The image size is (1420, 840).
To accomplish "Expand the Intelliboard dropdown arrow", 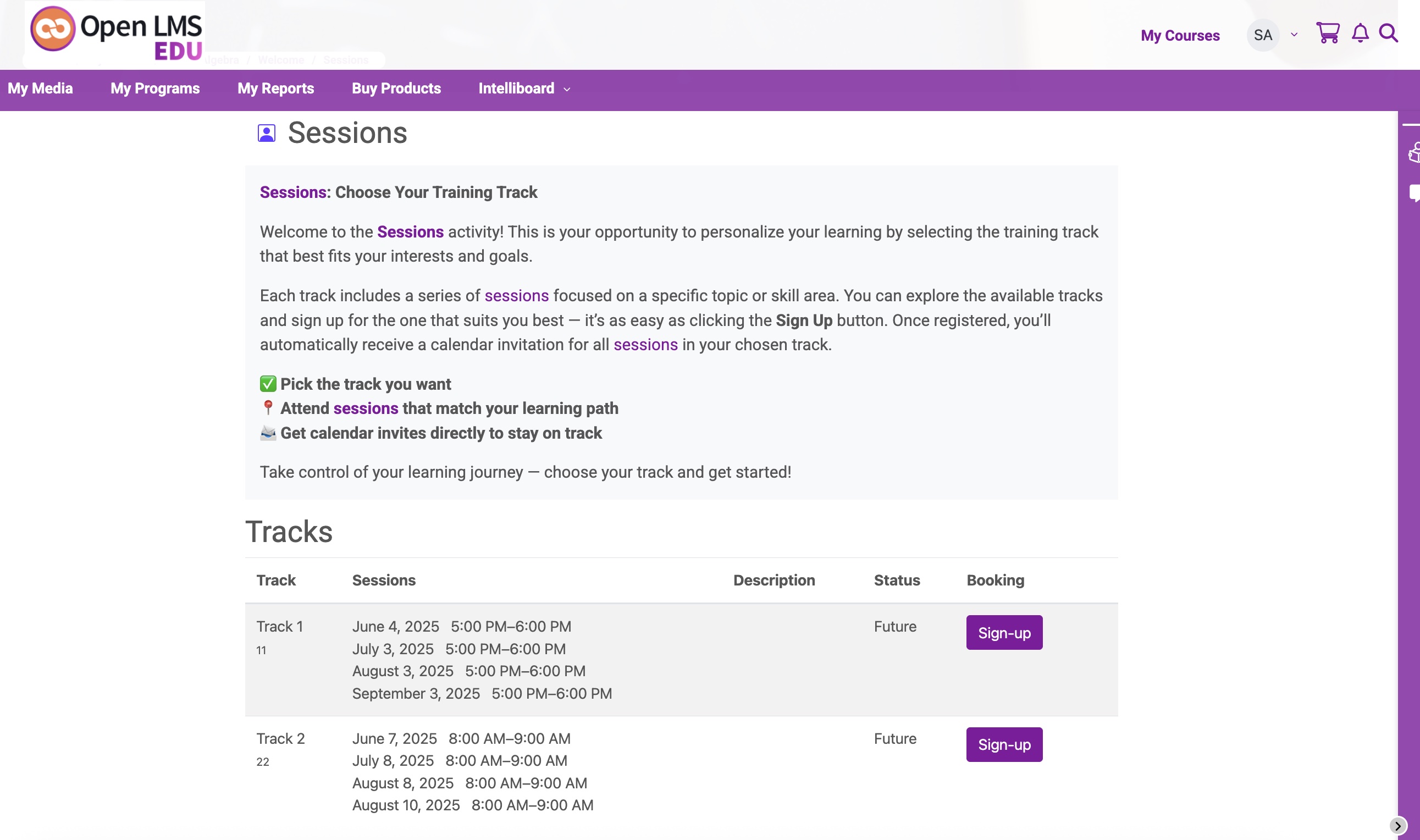I will pyautogui.click(x=567, y=90).
